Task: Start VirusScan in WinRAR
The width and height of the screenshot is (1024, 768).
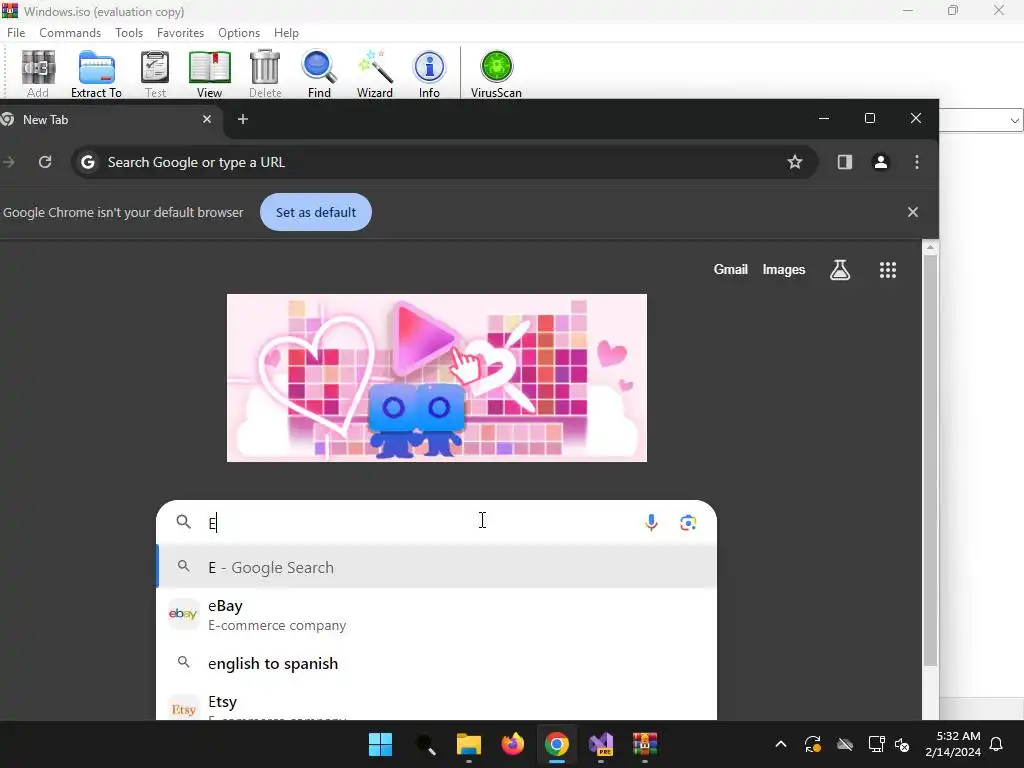Action: (496, 74)
